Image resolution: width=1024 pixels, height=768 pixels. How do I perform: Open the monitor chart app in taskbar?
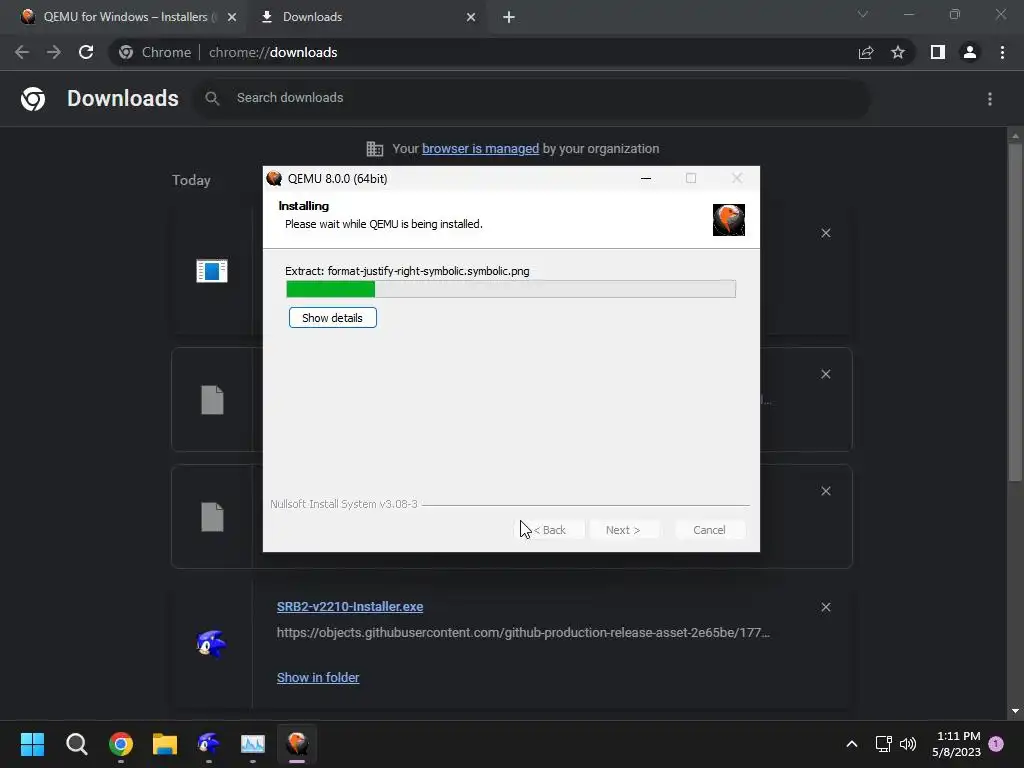click(x=253, y=744)
